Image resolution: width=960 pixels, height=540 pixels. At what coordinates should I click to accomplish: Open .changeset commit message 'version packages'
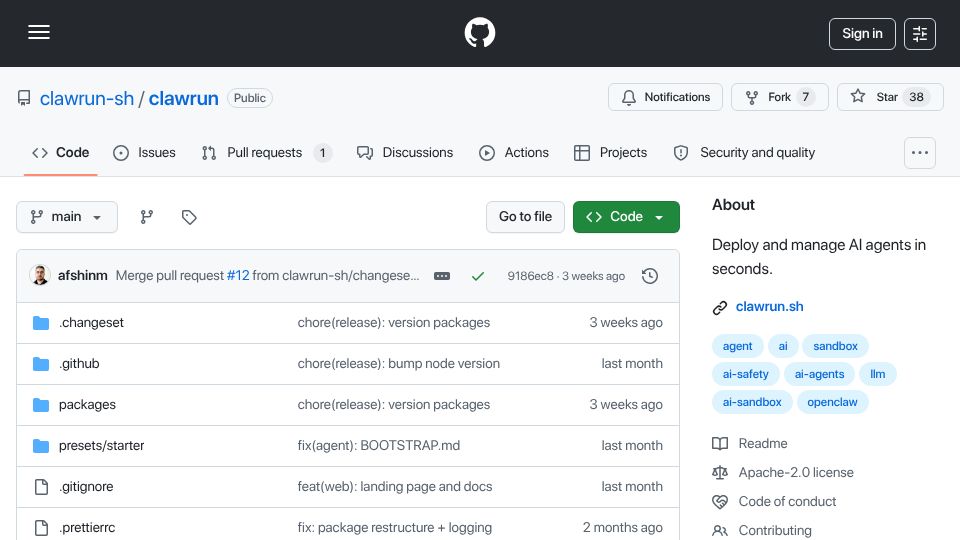[x=394, y=323]
